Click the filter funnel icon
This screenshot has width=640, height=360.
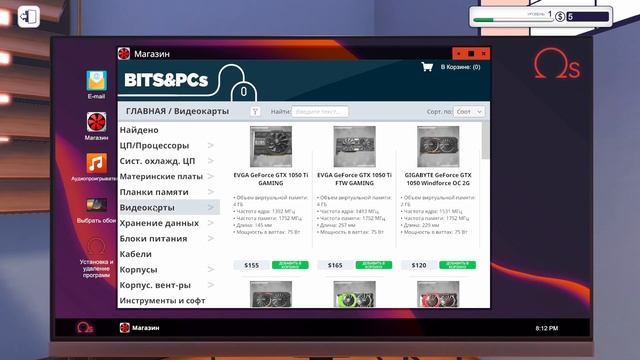click(255, 111)
